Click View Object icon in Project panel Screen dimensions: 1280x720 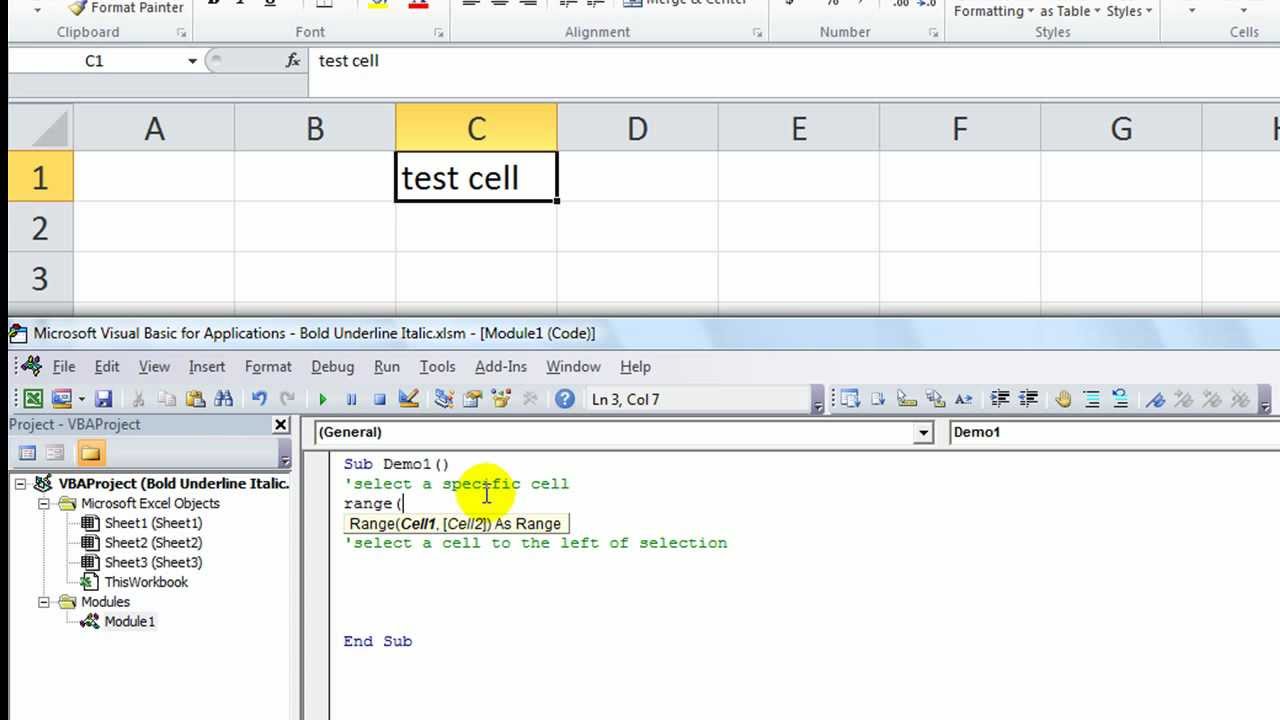(55, 453)
